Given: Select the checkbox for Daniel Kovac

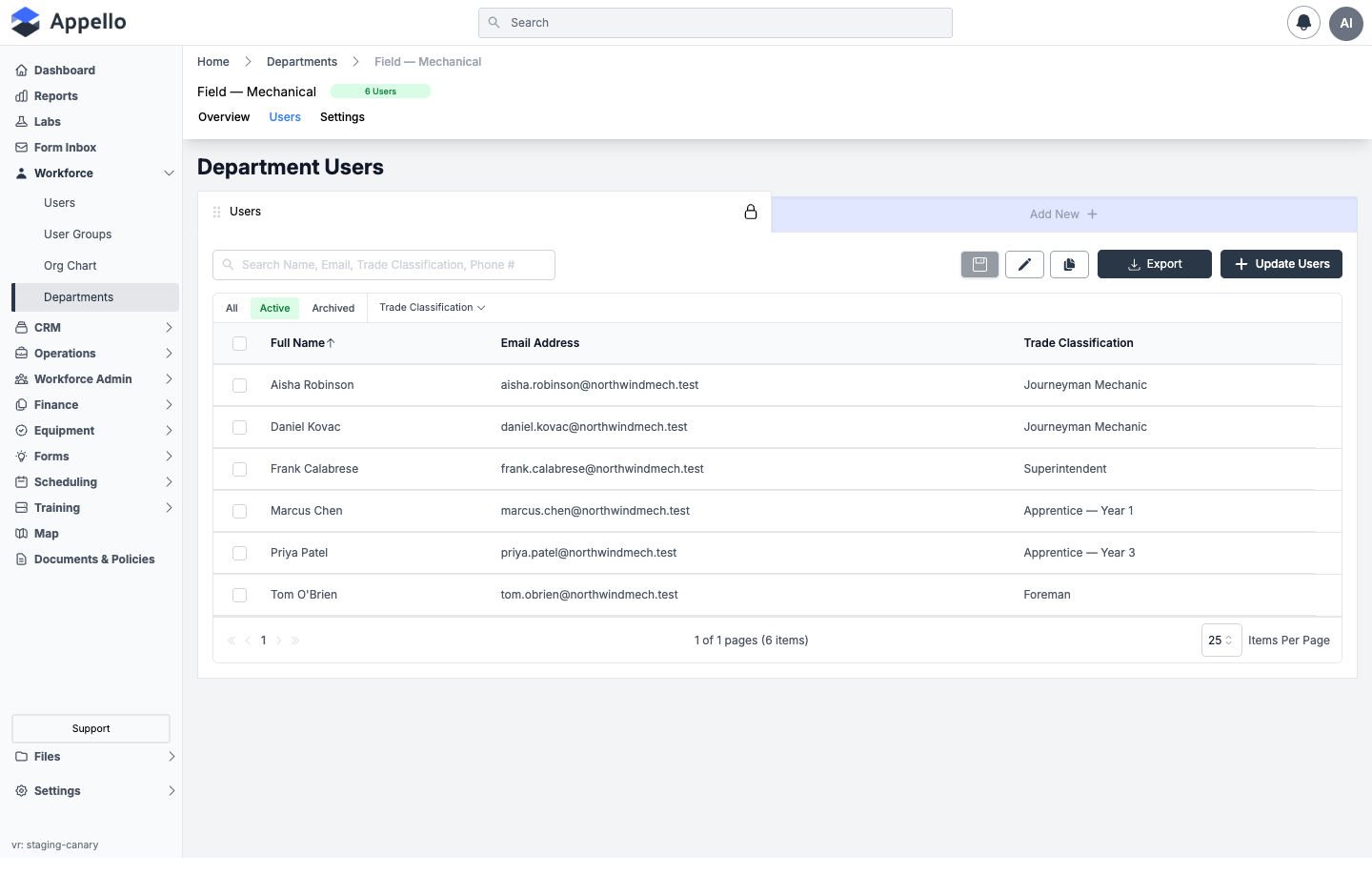Looking at the screenshot, I should 239,427.
